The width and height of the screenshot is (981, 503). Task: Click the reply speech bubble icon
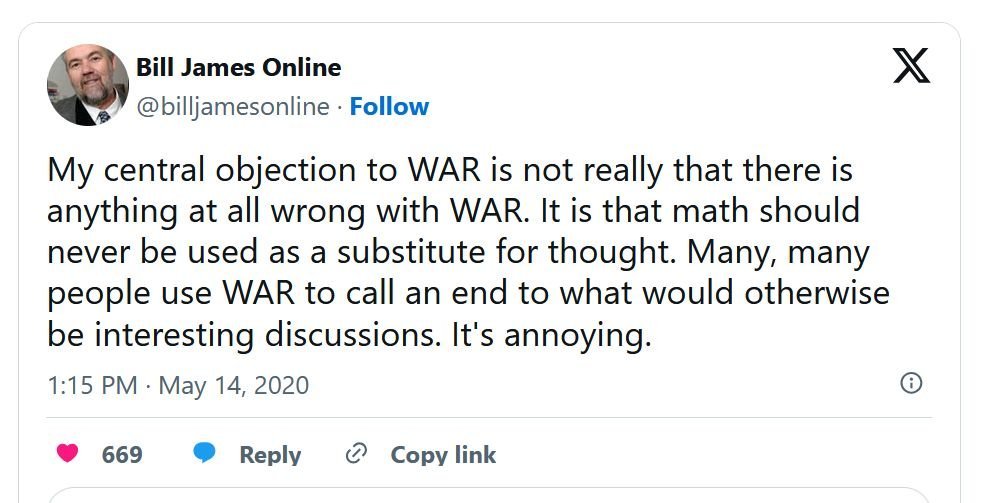tap(205, 454)
